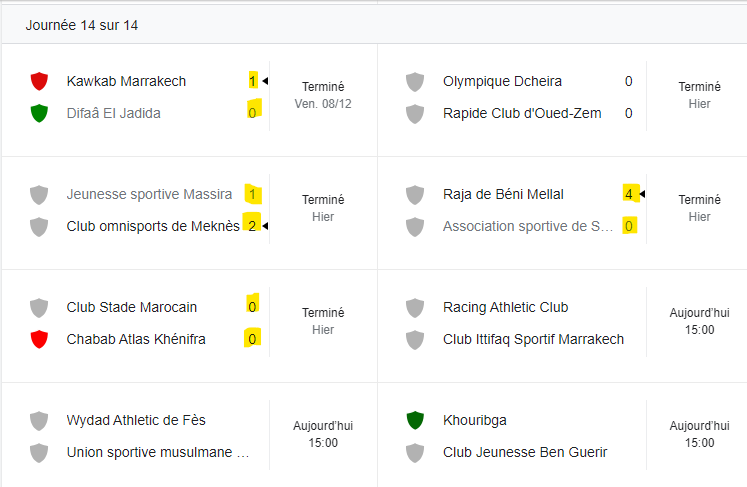
Task: Open Rapide Club d'Oued-Zem team link
Action: [522, 113]
